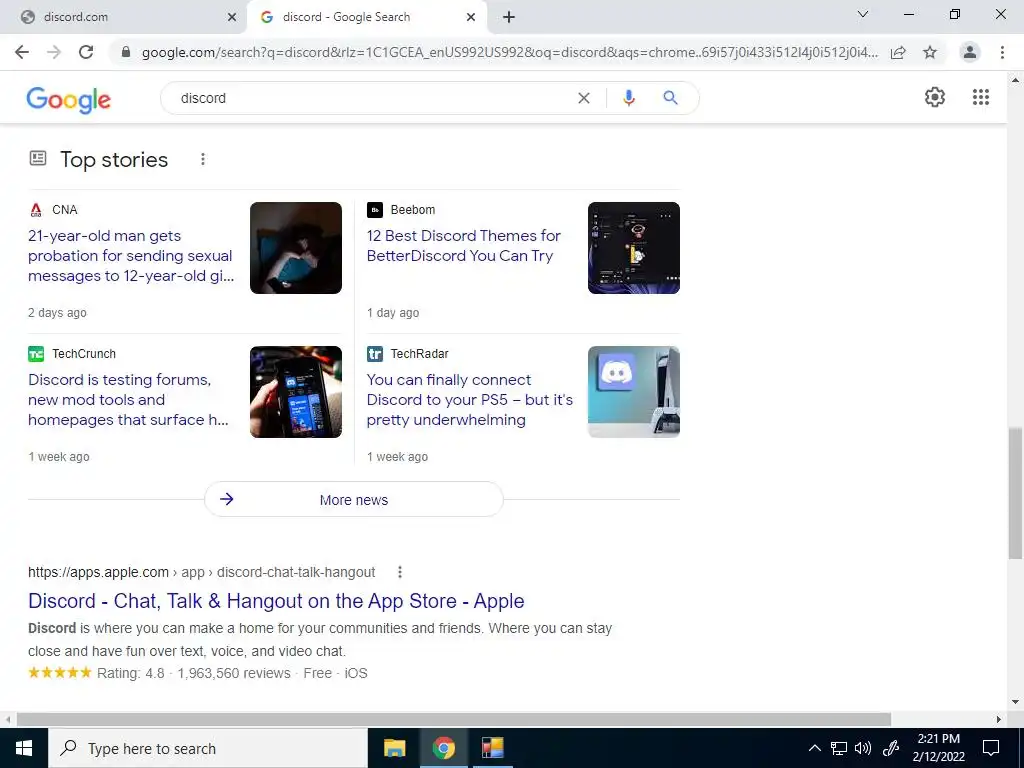
Task: Click the TechRadar source logo
Action: pos(375,354)
